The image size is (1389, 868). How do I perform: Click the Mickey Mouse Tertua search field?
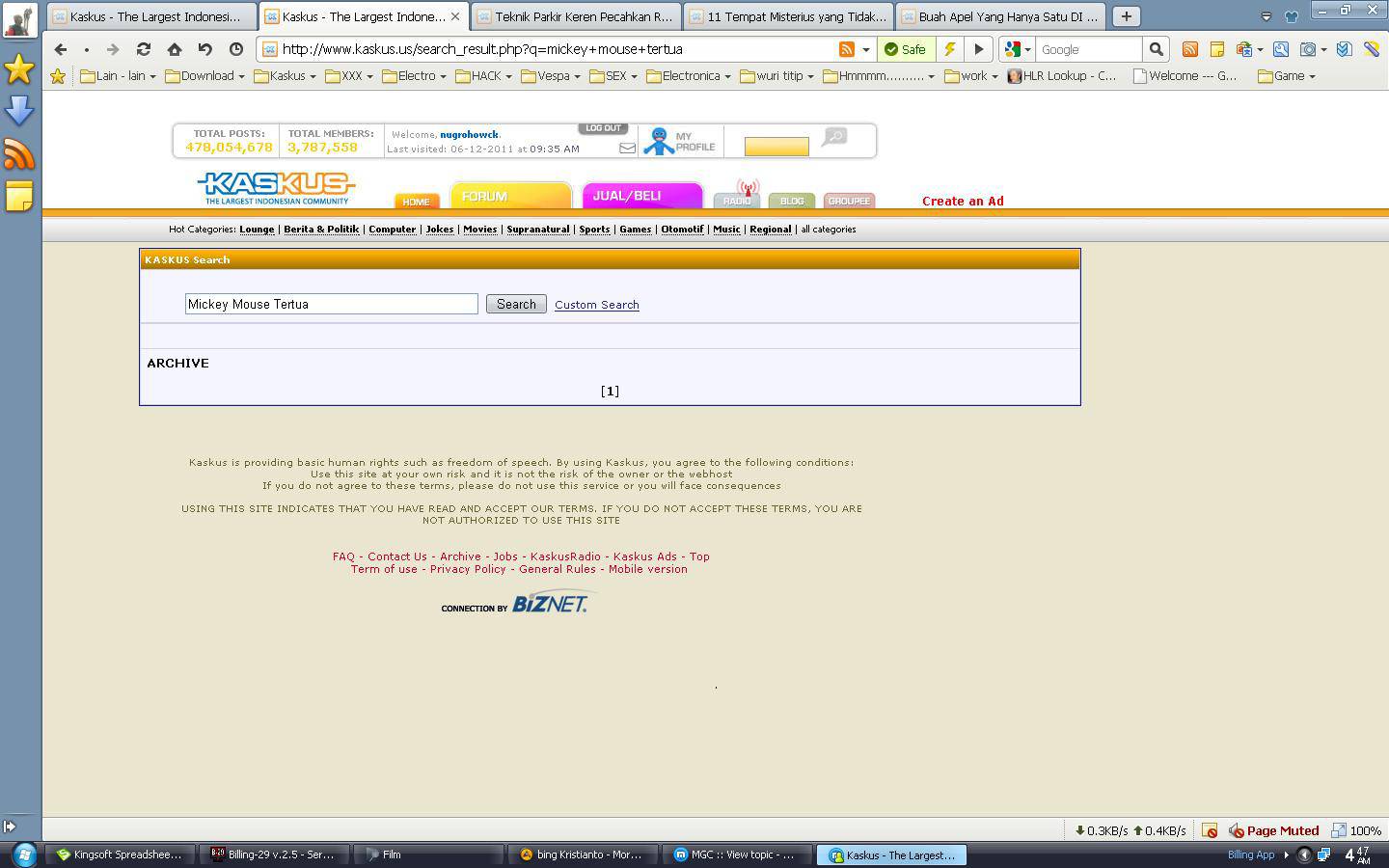click(x=331, y=304)
